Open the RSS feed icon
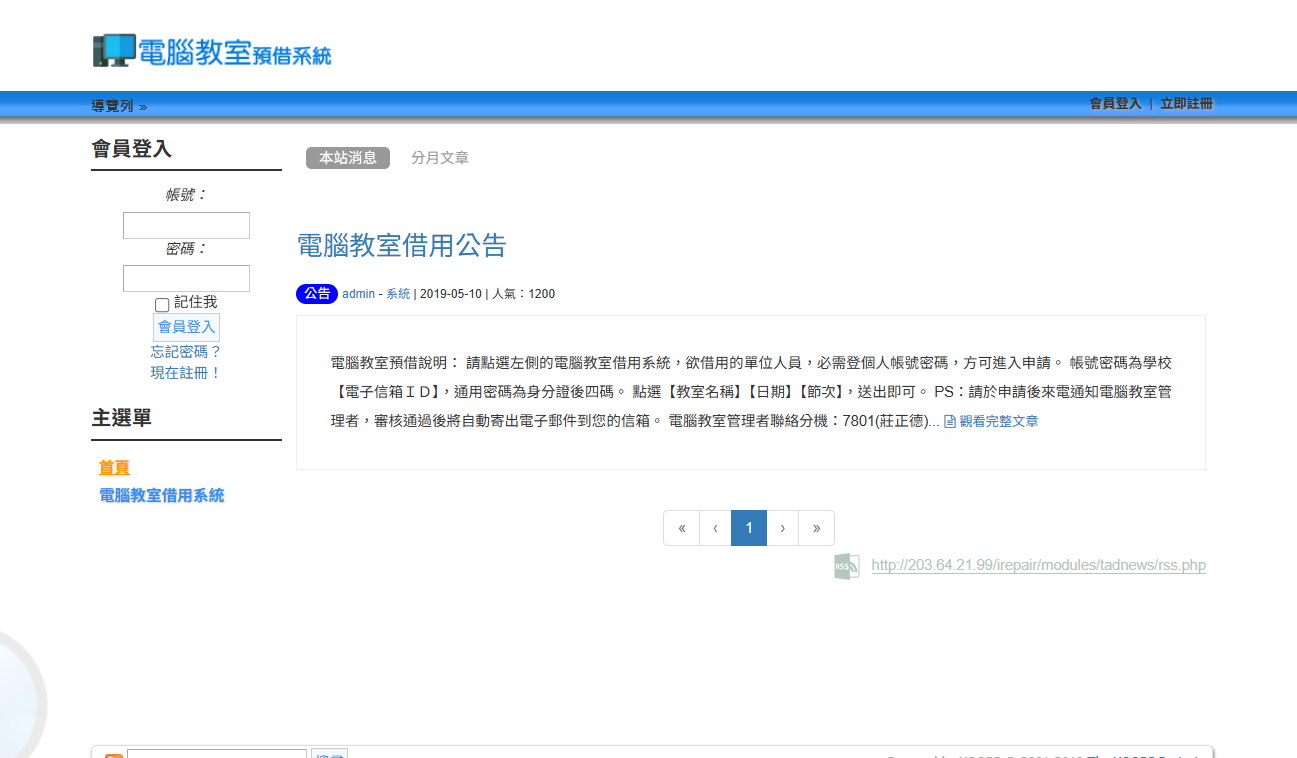Viewport: 1297px width, 758px height. [x=846, y=566]
